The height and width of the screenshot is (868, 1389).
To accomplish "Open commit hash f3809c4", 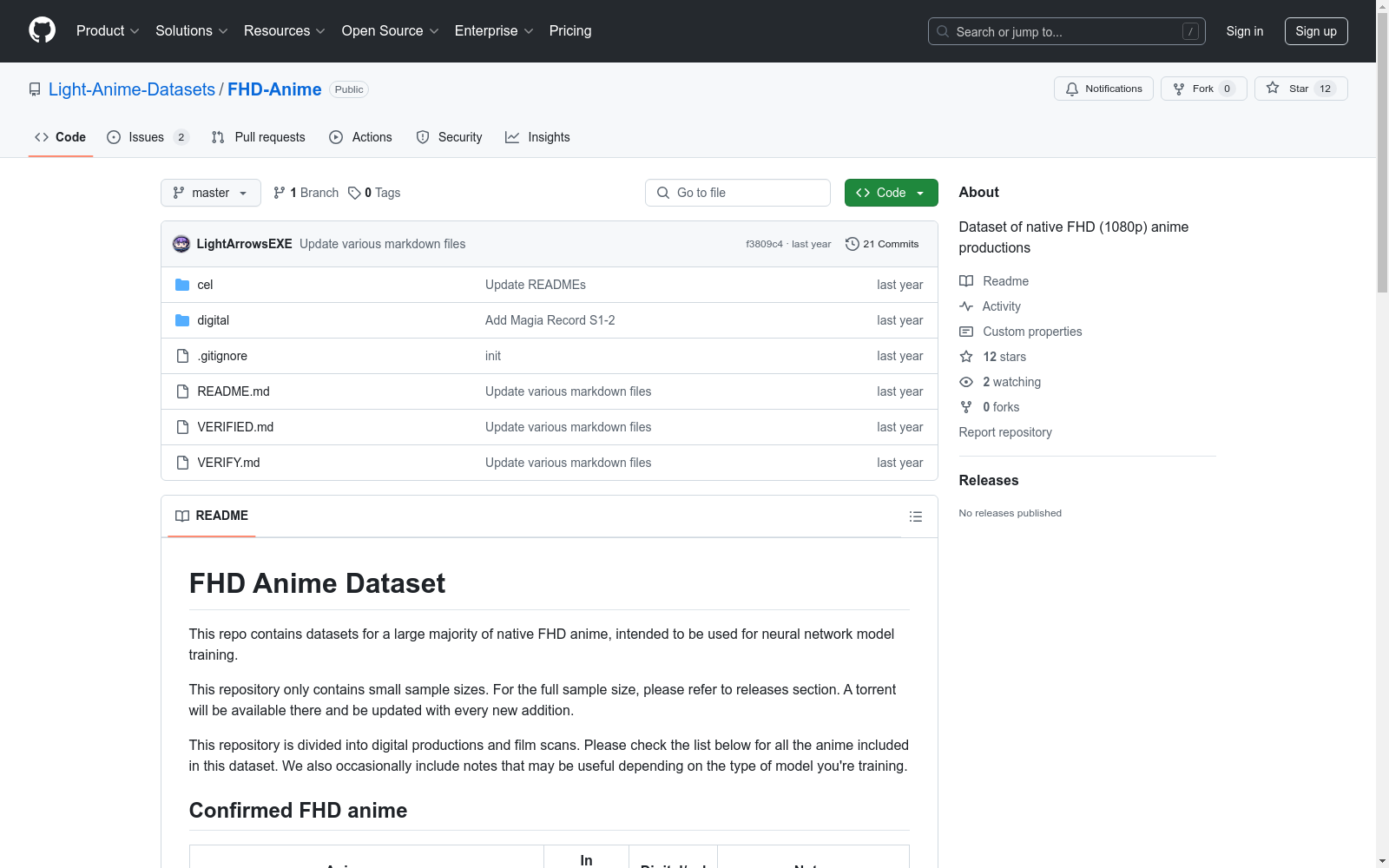I will pos(764,244).
